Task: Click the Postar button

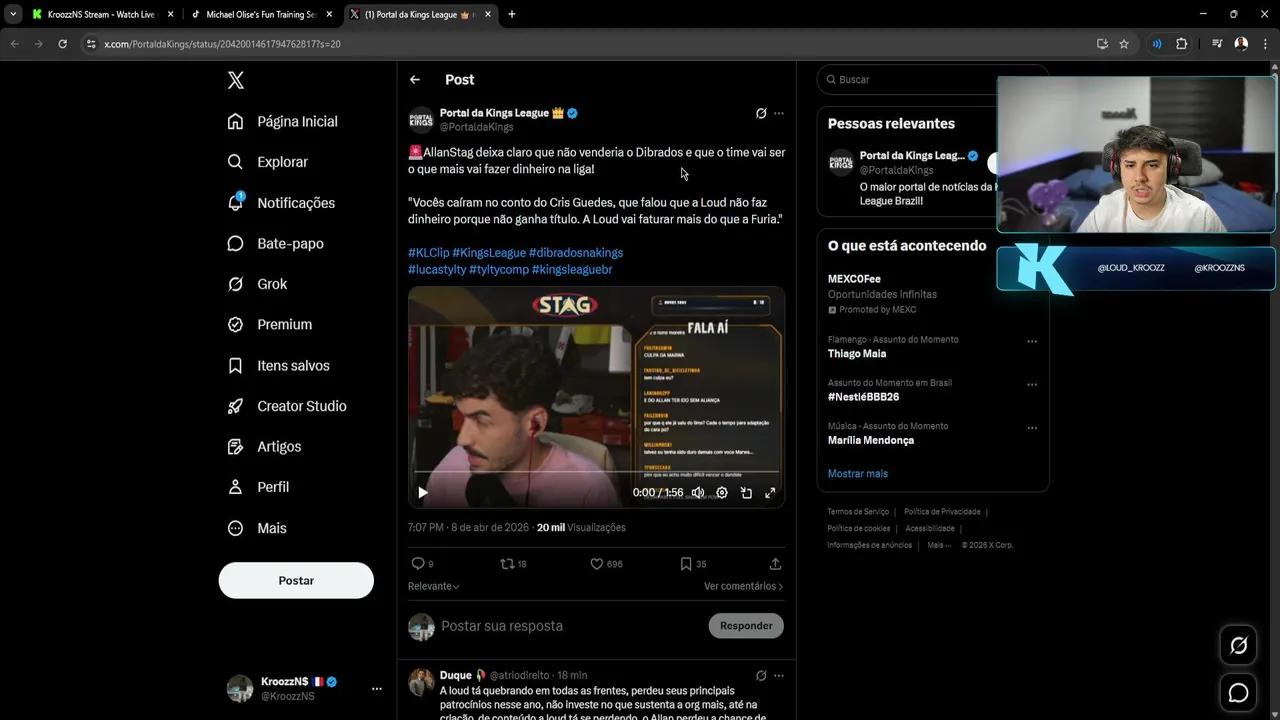Action: (296, 580)
